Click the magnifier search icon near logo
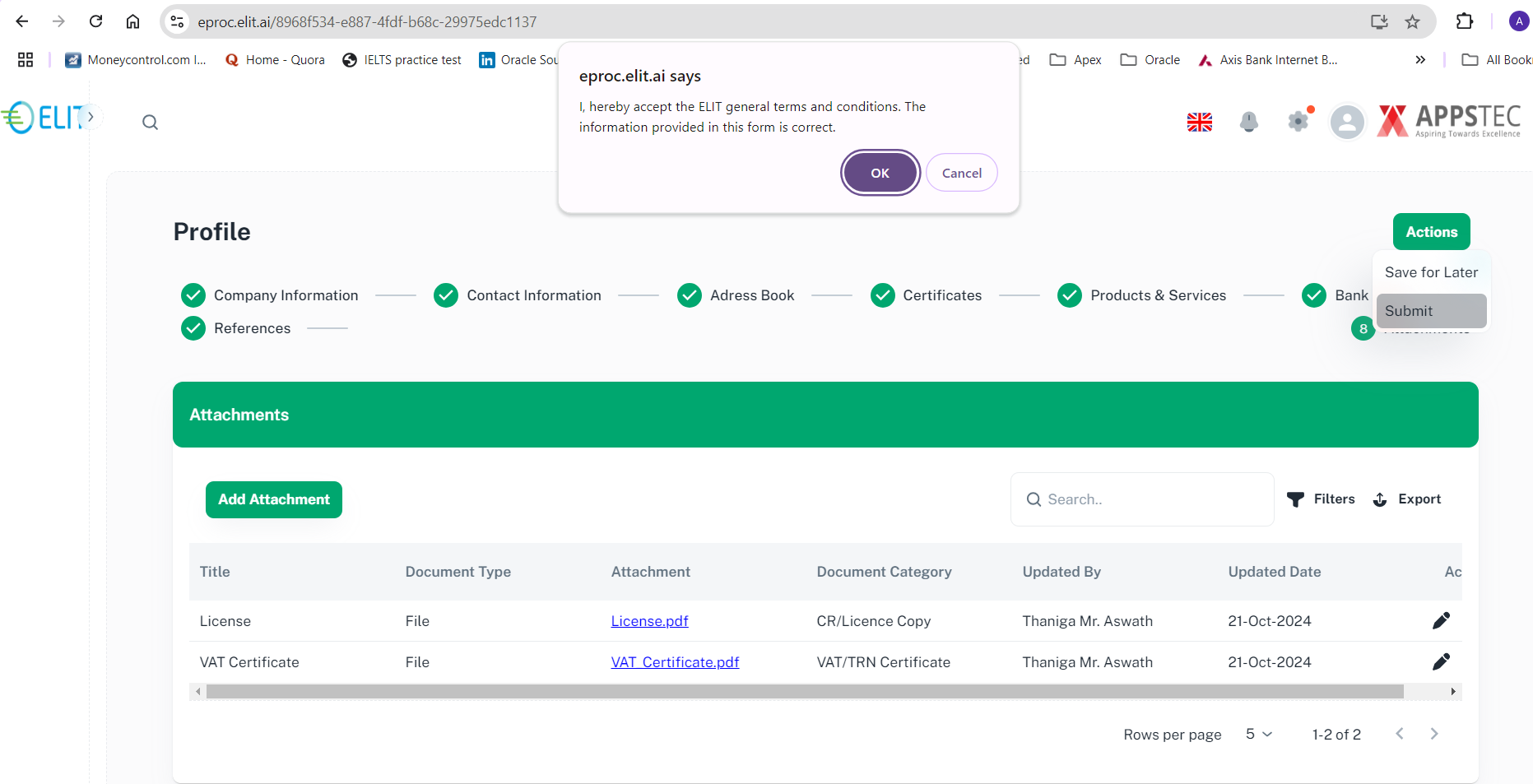 pos(150,123)
